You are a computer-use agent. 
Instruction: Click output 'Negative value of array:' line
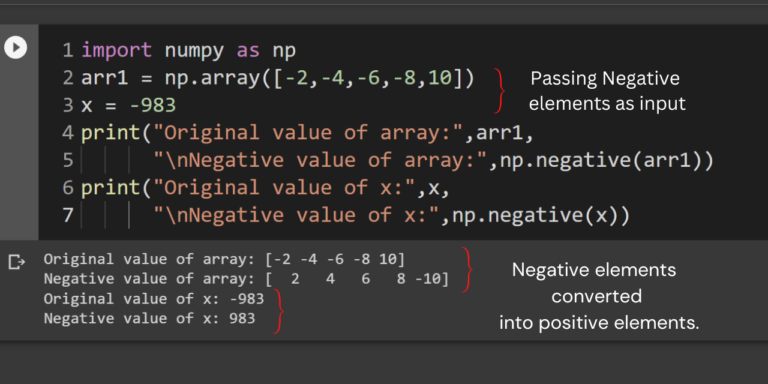click(246, 279)
